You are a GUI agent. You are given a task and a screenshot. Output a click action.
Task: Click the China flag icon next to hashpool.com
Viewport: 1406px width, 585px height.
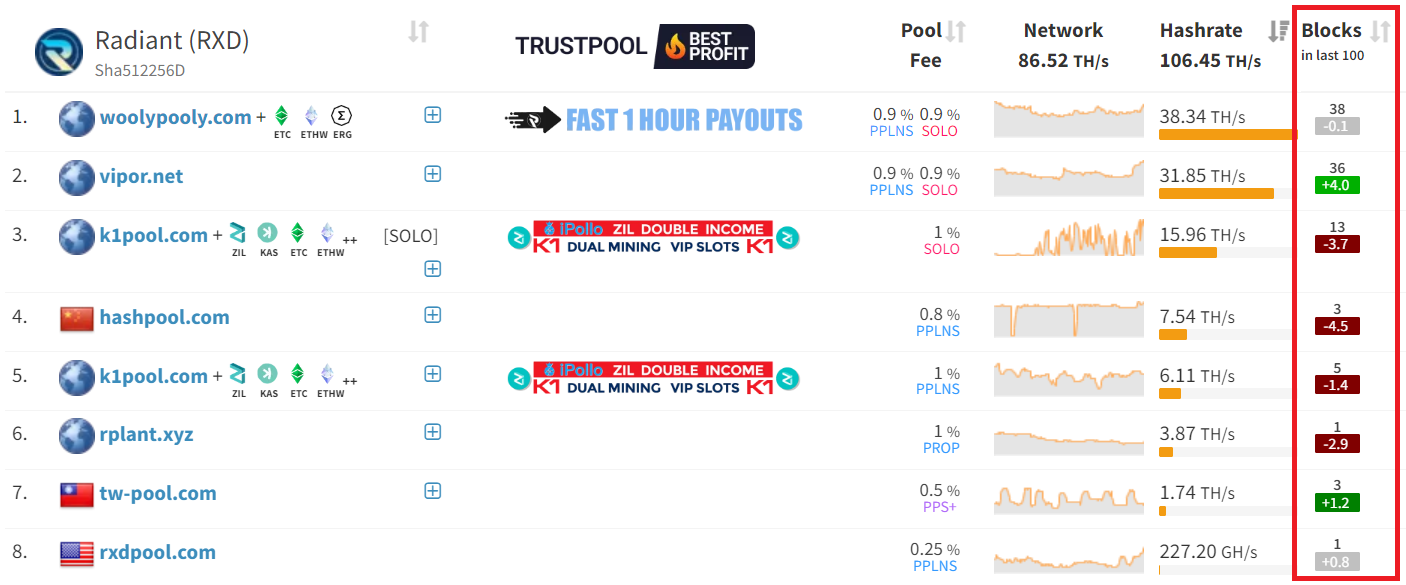76,318
